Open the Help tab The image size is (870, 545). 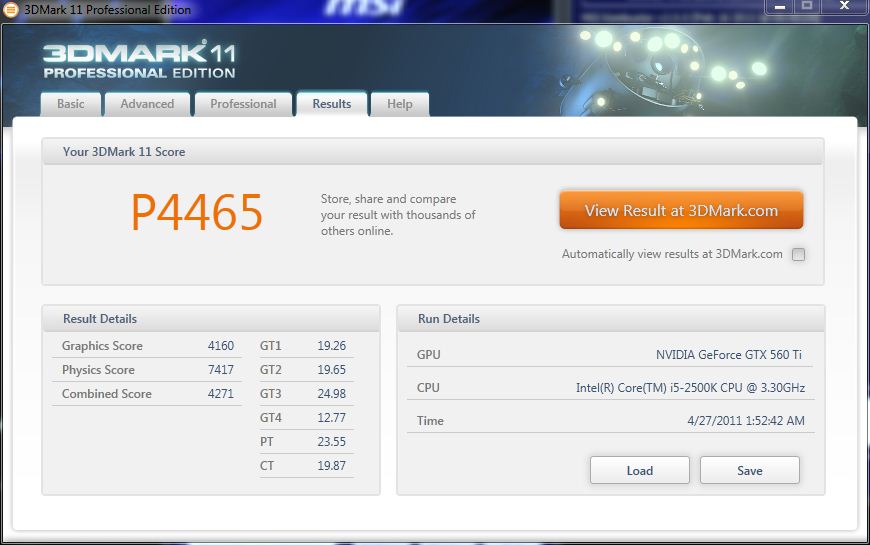click(400, 104)
